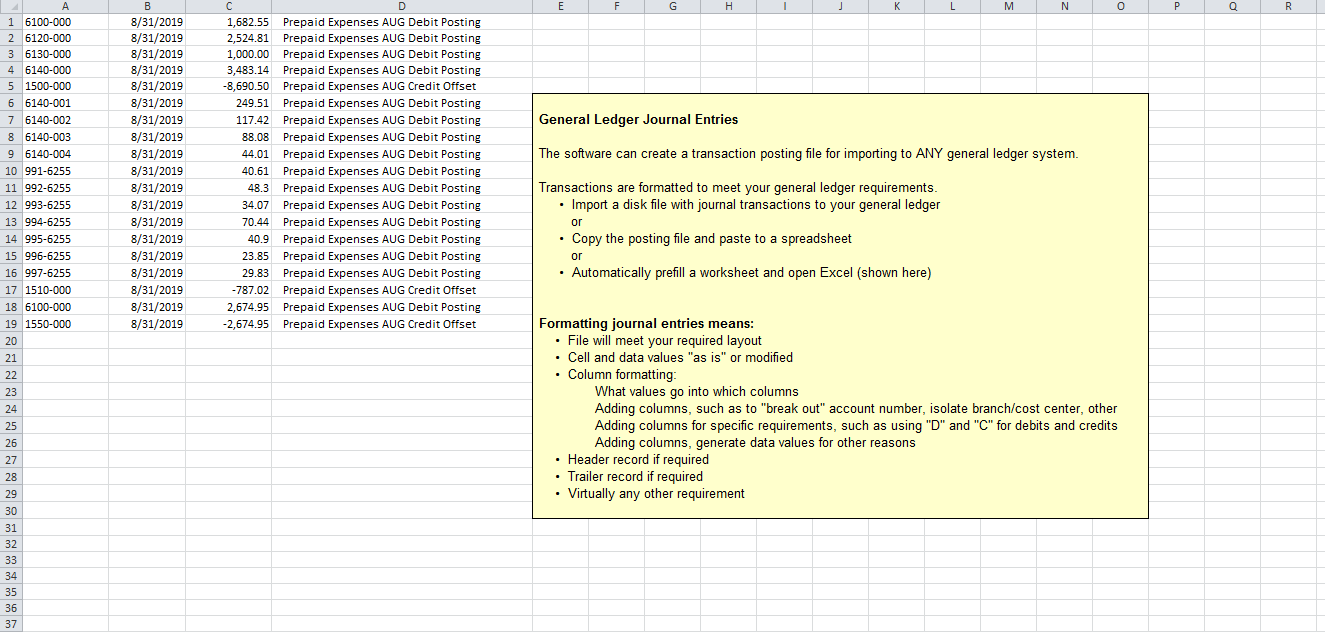This screenshot has width=1325, height=632.
Task: Click amount cell 2,524.81
Action: [x=229, y=38]
